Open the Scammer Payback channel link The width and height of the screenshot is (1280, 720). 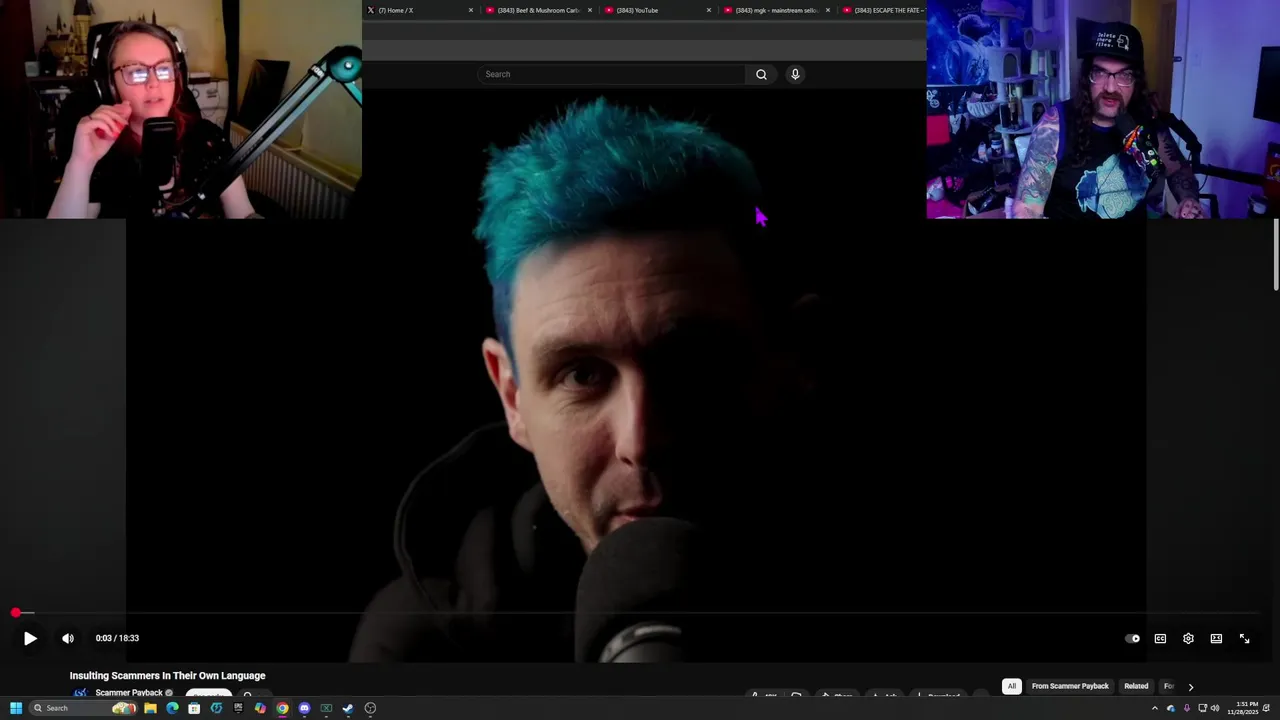pyautogui.click(x=129, y=693)
